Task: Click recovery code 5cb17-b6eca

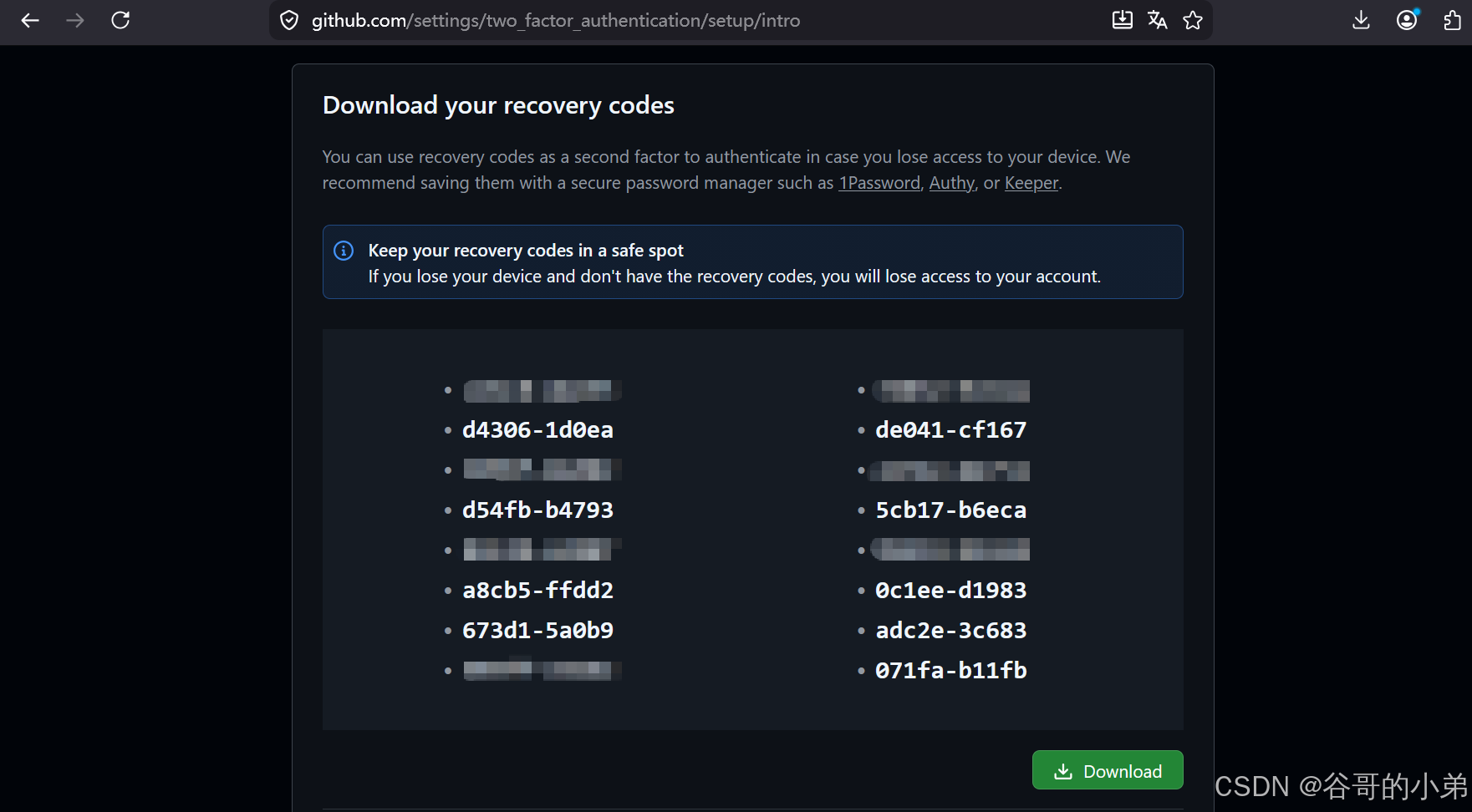Action: coord(951,510)
